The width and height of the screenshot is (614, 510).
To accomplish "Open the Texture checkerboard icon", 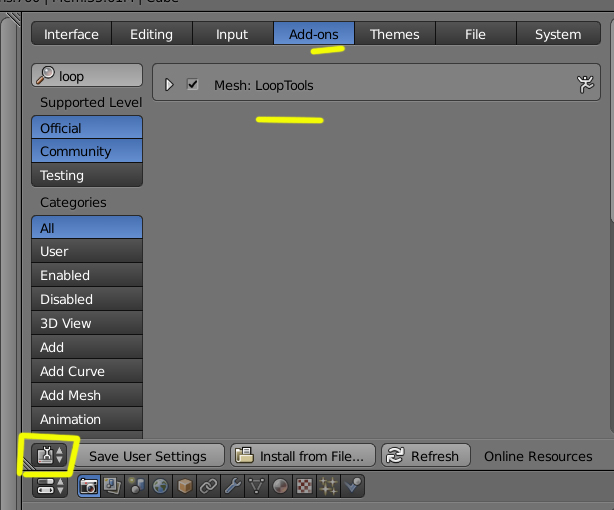I will (304, 486).
